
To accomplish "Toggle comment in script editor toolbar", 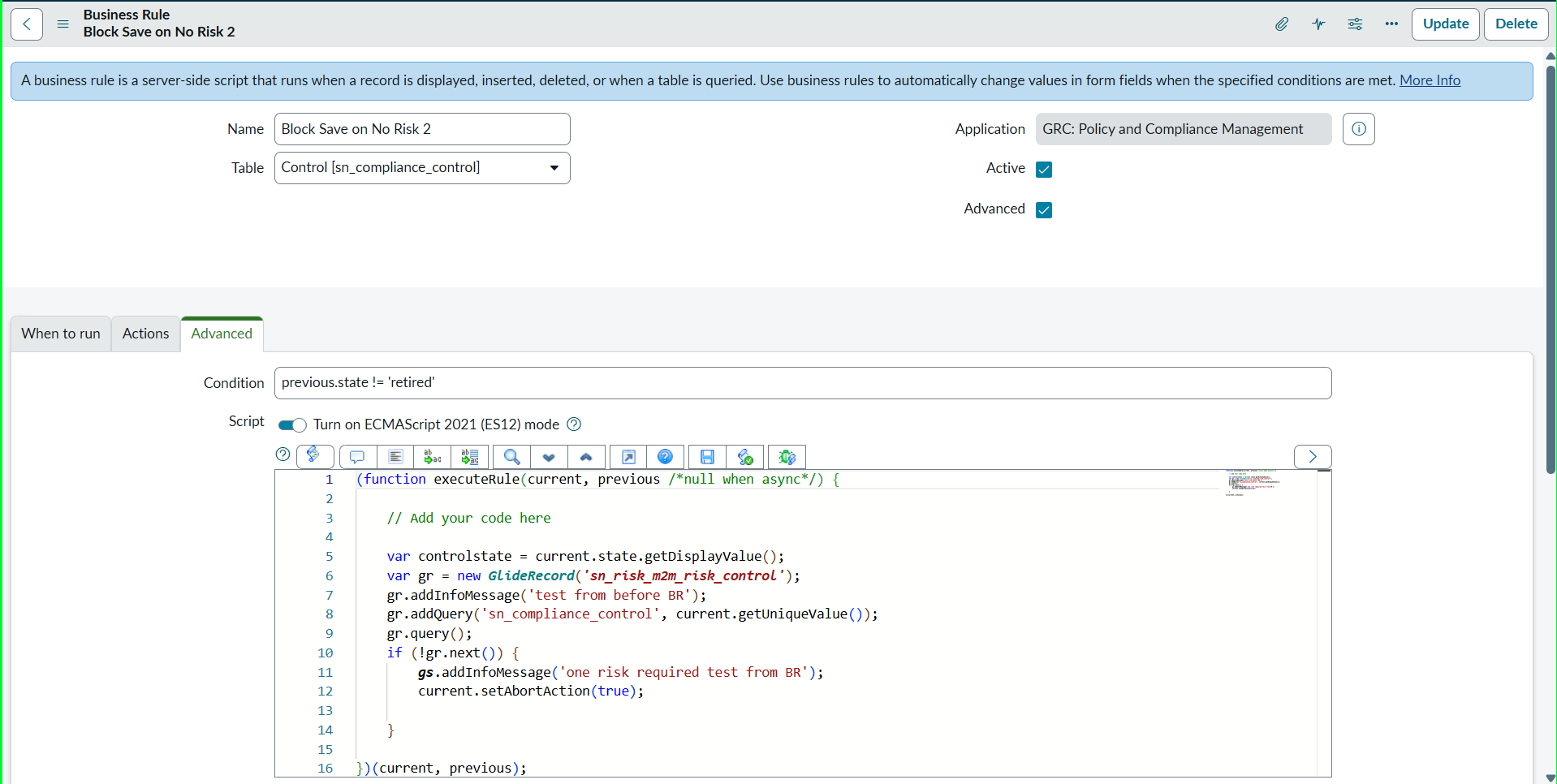I will (x=357, y=457).
